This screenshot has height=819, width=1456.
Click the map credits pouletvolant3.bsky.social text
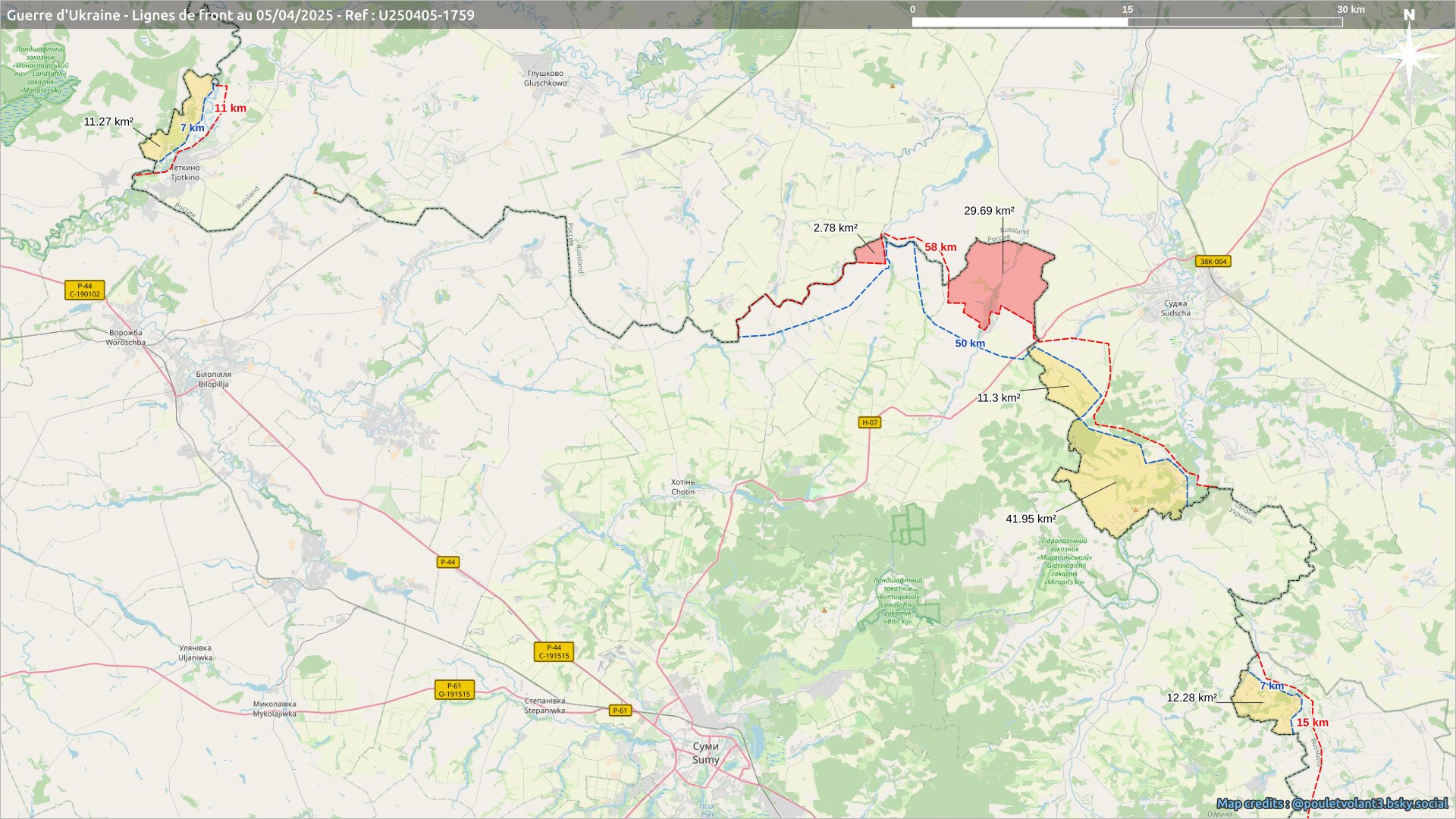click(1332, 803)
